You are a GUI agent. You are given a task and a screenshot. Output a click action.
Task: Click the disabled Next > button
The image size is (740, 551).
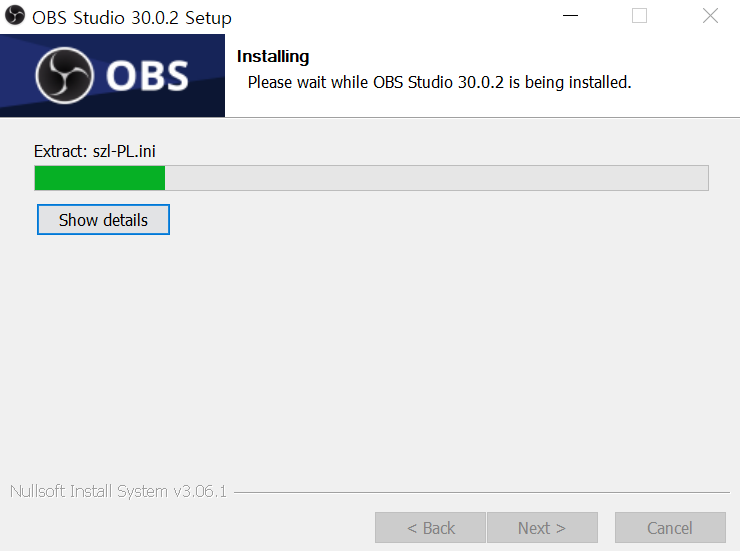click(542, 527)
